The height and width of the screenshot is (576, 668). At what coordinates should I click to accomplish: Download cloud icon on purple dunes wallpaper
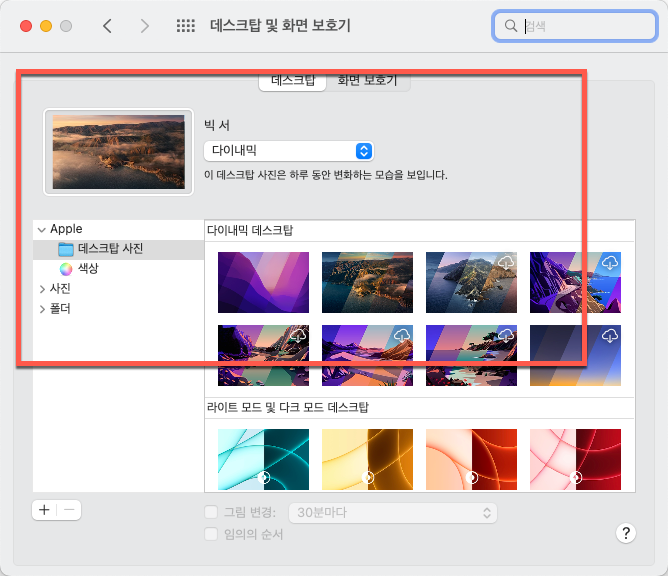(402, 336)
